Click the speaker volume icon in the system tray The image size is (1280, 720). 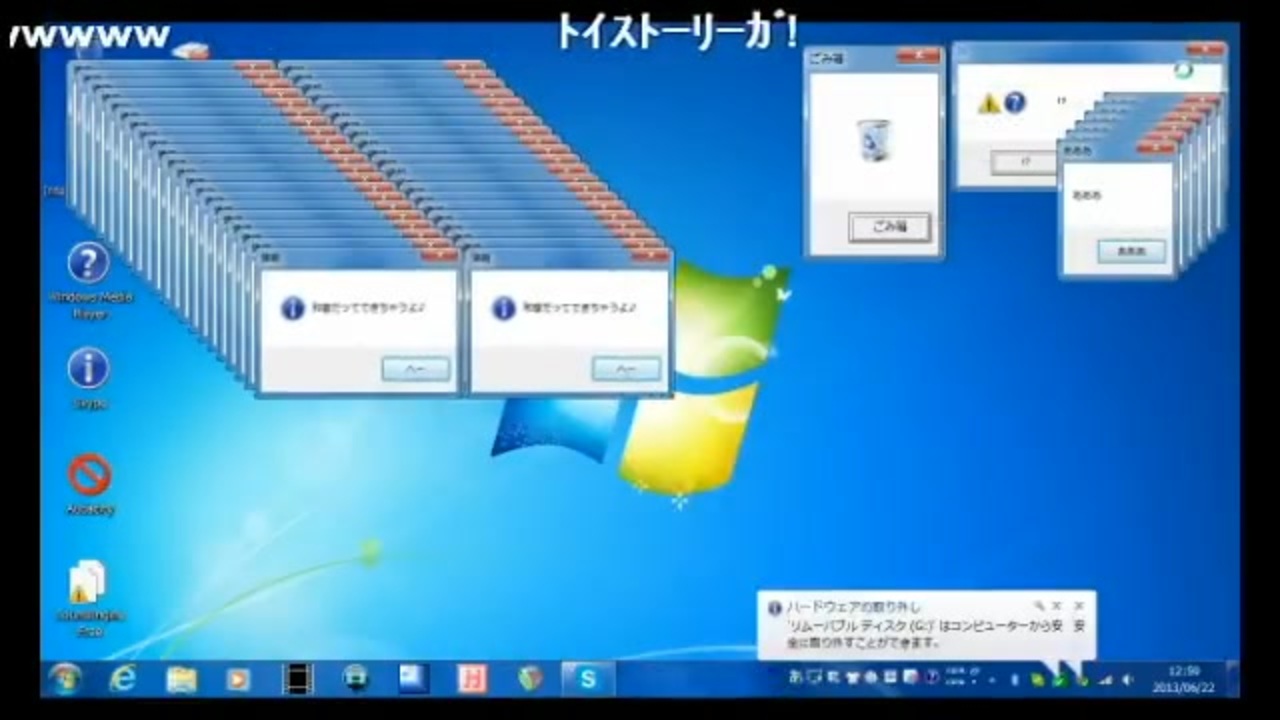[x=1128, y=680]
